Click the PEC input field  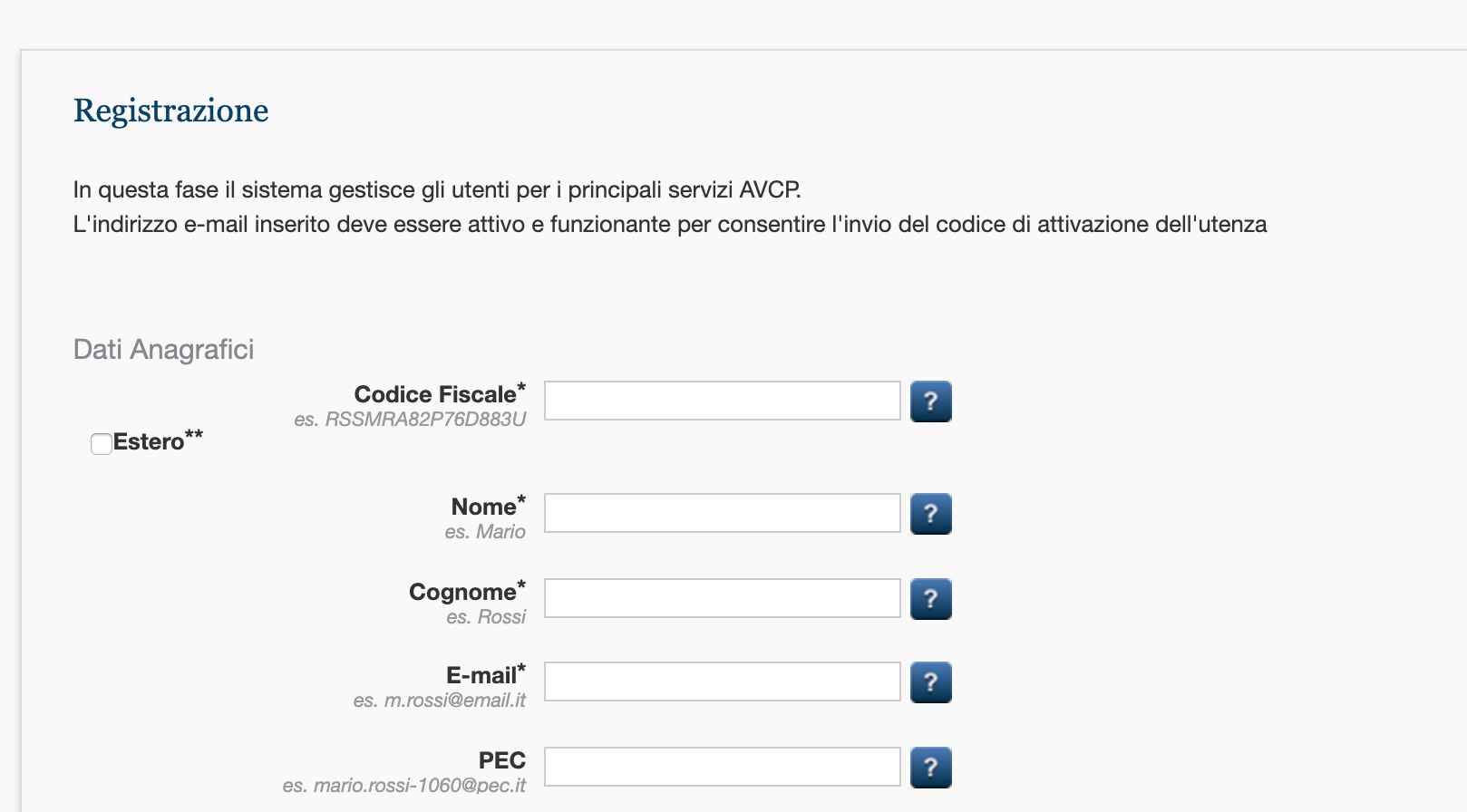pos(723,767)
